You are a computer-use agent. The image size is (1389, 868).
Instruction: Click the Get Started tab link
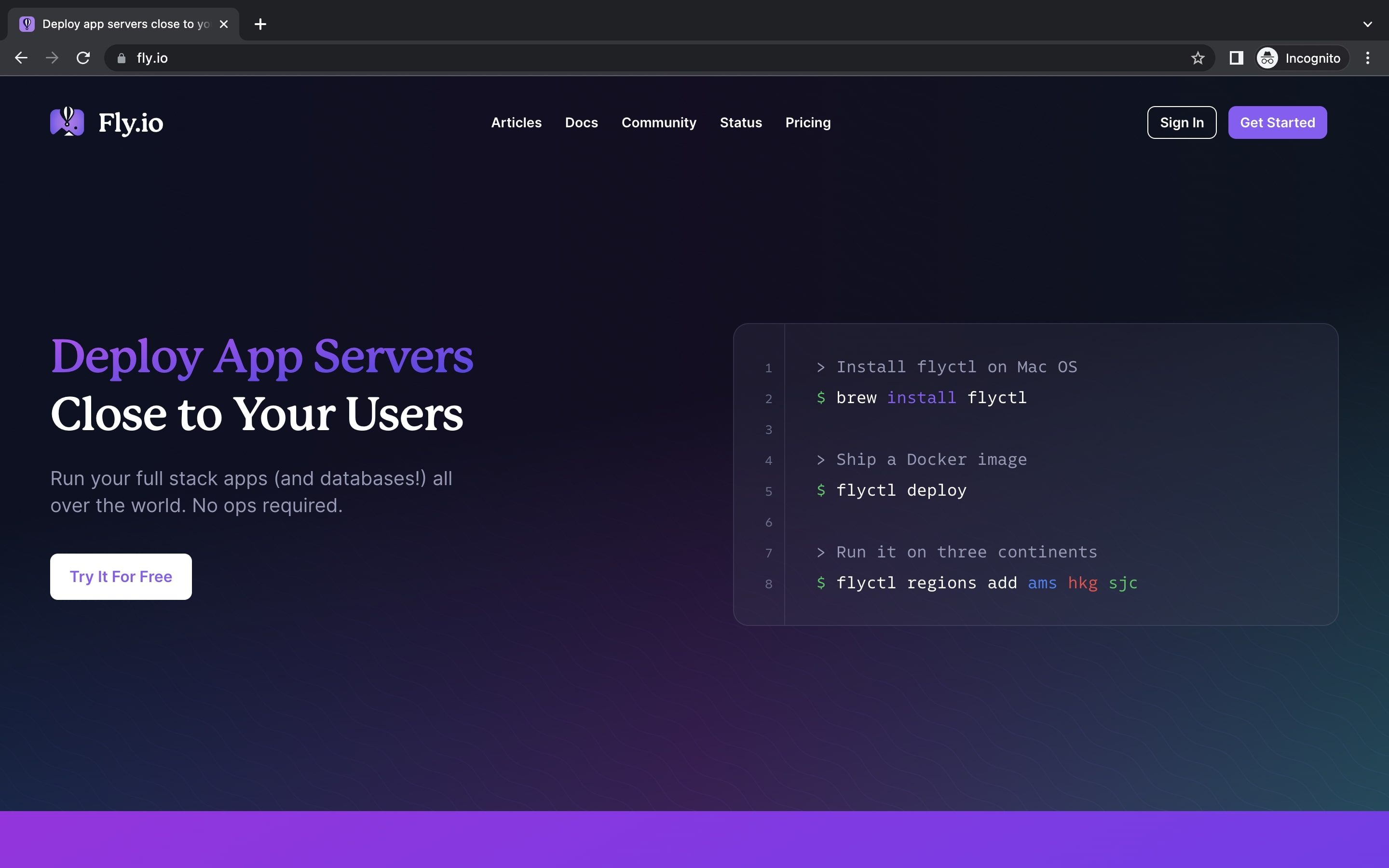pyautogui.click(x=1278, y=122)
